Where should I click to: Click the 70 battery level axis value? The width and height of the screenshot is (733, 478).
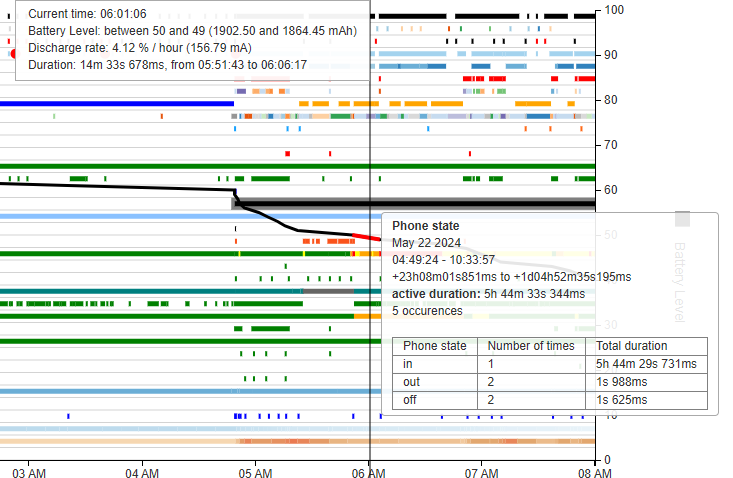click(611, 145)
